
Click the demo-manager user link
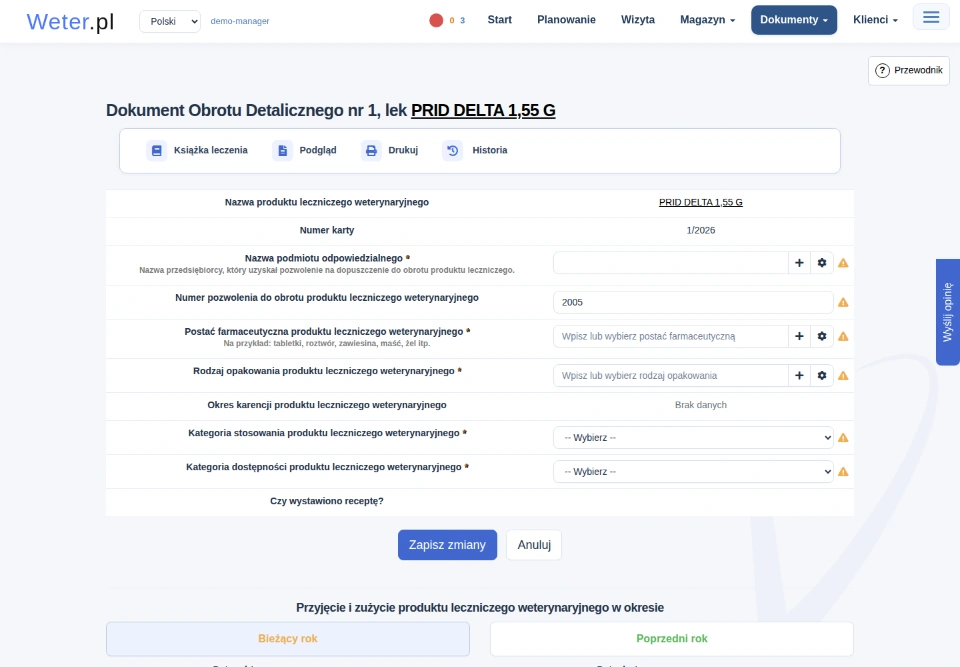239,21
